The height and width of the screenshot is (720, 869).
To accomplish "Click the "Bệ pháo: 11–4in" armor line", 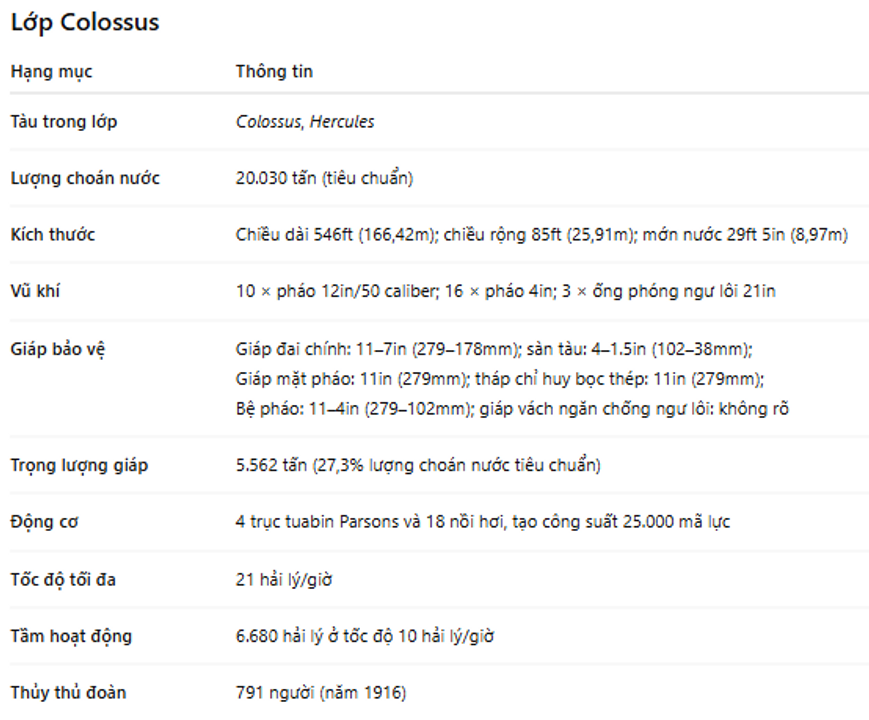I will pos(512,409).
